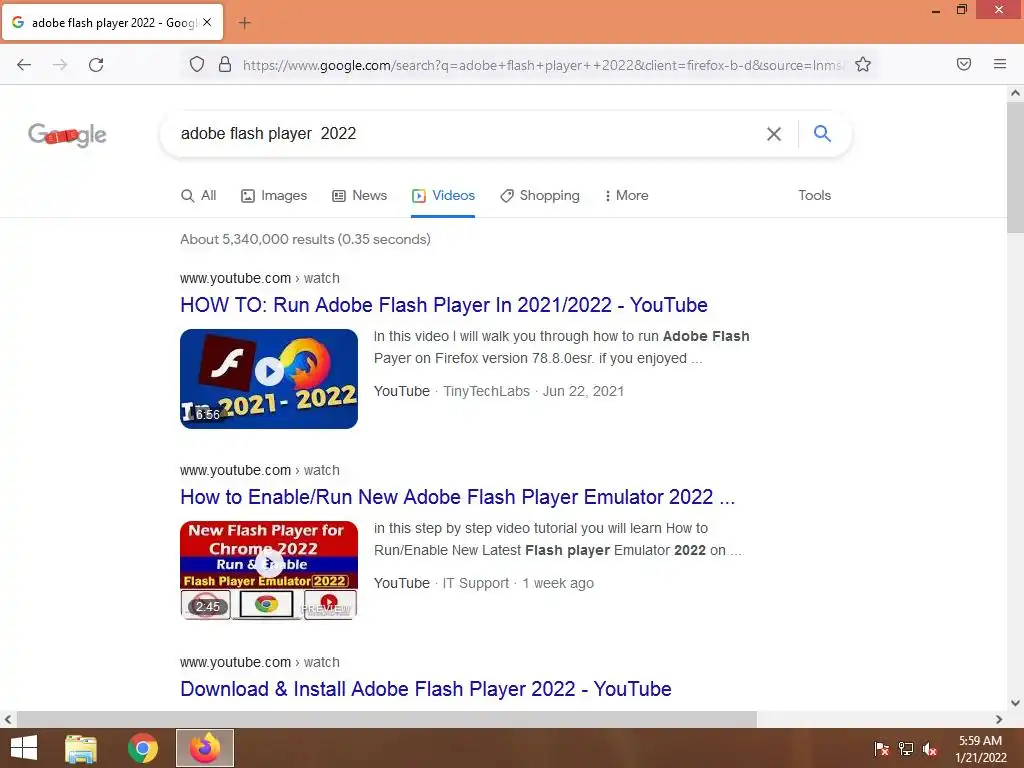
Task: Switch to News results tab
Action: tap(360, 195)
